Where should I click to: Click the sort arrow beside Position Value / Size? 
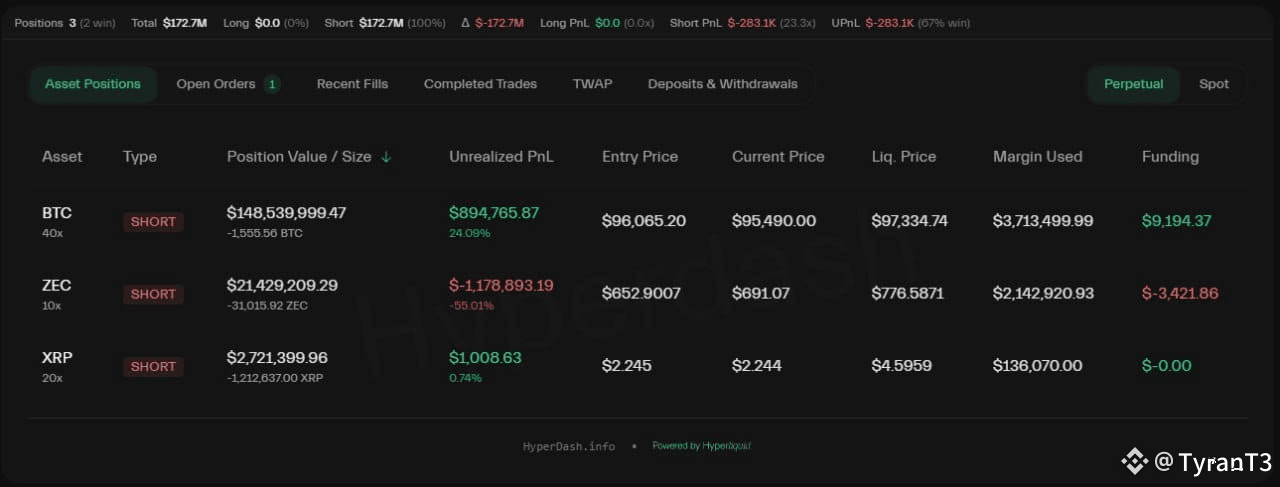click(387, 157)
